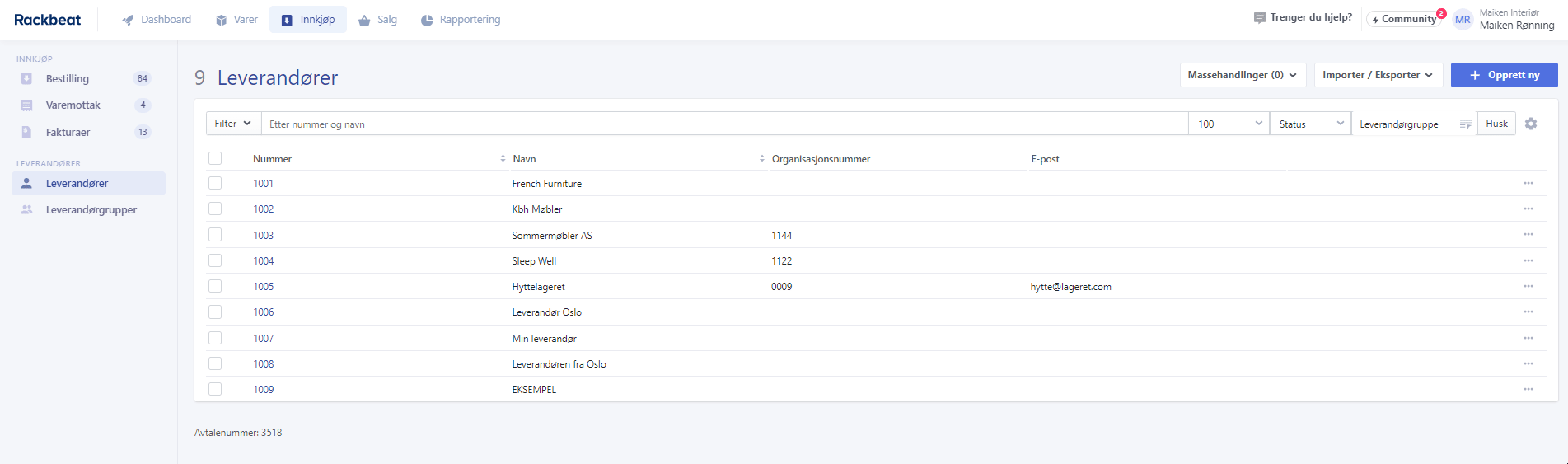Tick the select-all checkbox in table header
1568x464 pixels.
click(x=215, y=158)
